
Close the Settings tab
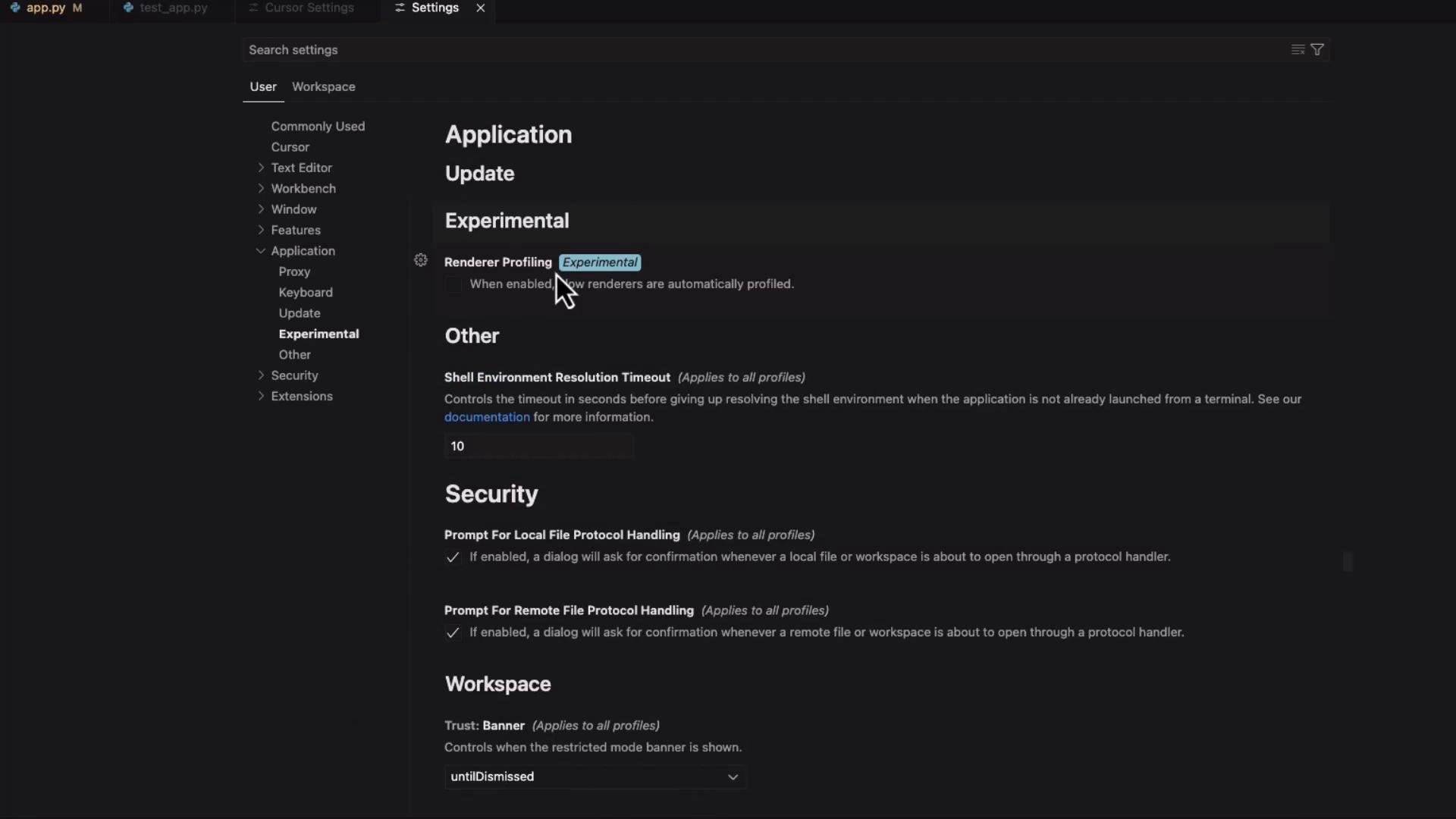(480, 8)
